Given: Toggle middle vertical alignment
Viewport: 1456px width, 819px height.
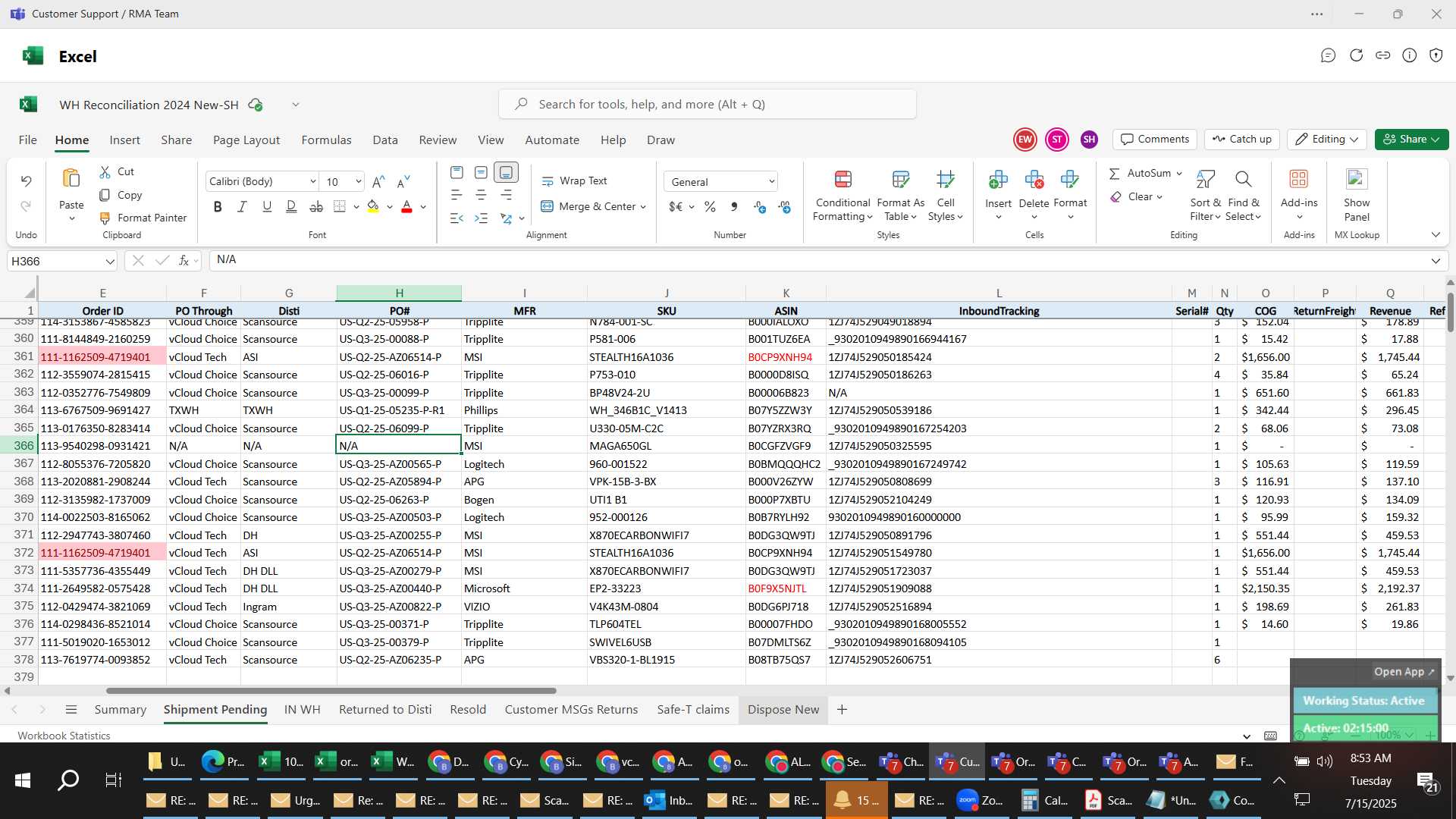Looking at the screenshot, I should coord(481,173).
